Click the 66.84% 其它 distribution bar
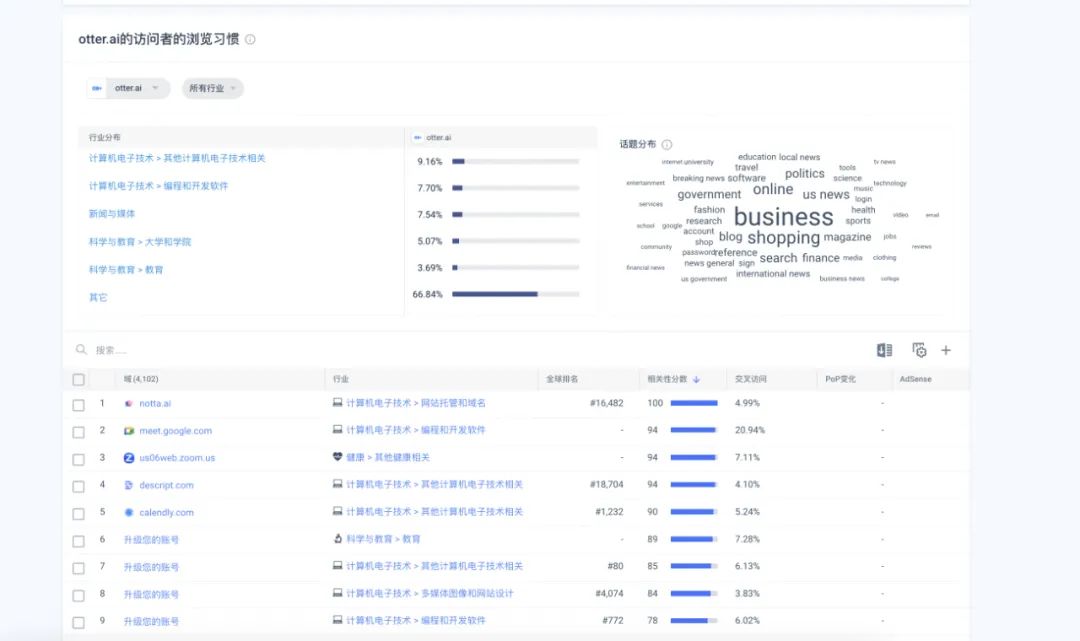The width and height of the screenshot is (1080, 641). click(x=515, y=295)
